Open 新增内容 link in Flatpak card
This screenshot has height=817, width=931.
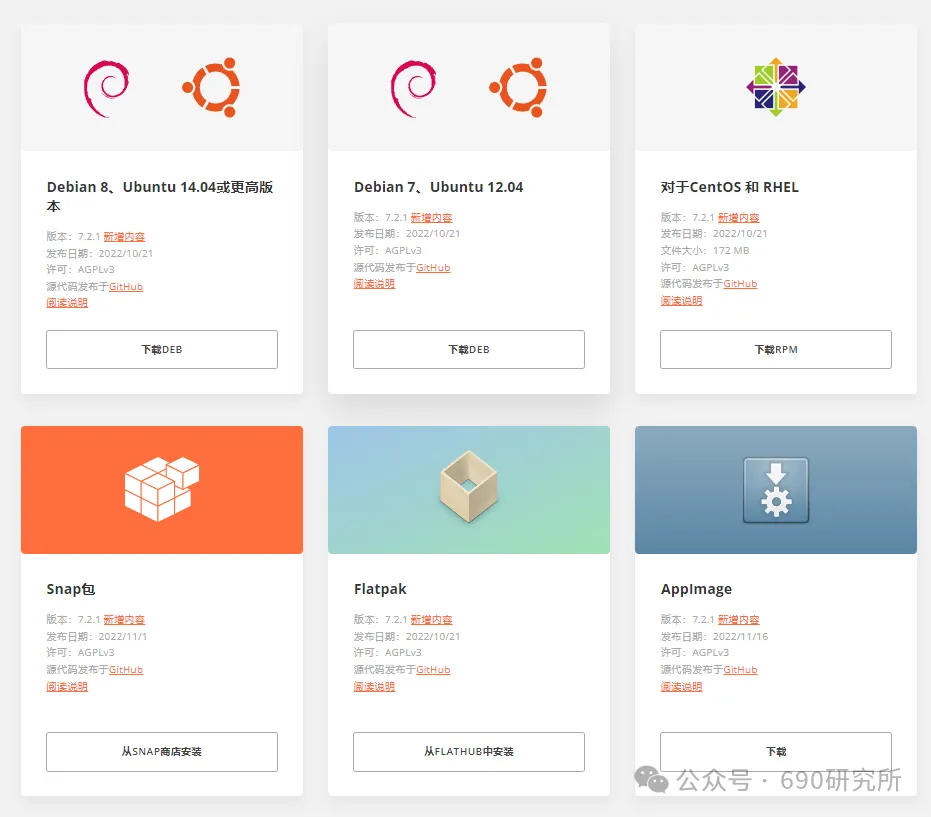[431, 620]
